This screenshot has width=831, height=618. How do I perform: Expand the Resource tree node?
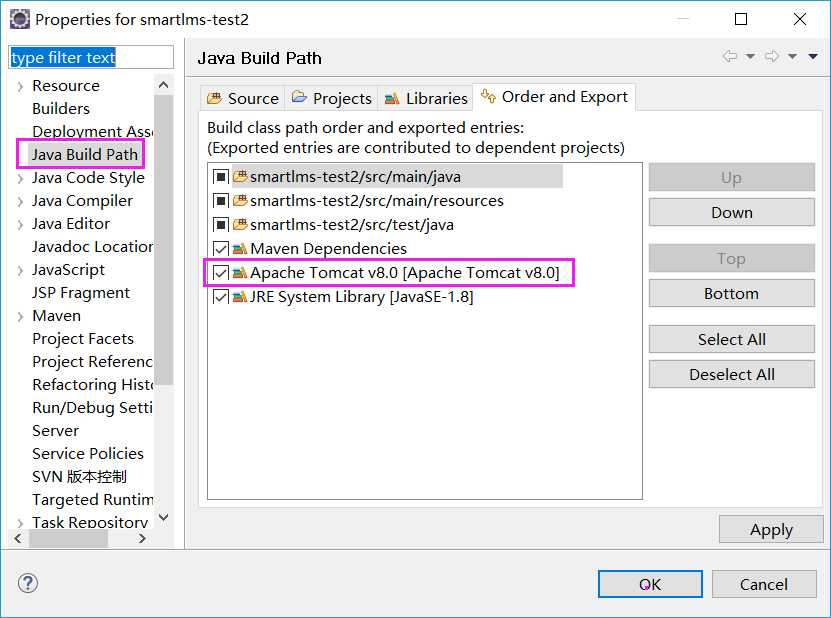(x=20, y=87)
